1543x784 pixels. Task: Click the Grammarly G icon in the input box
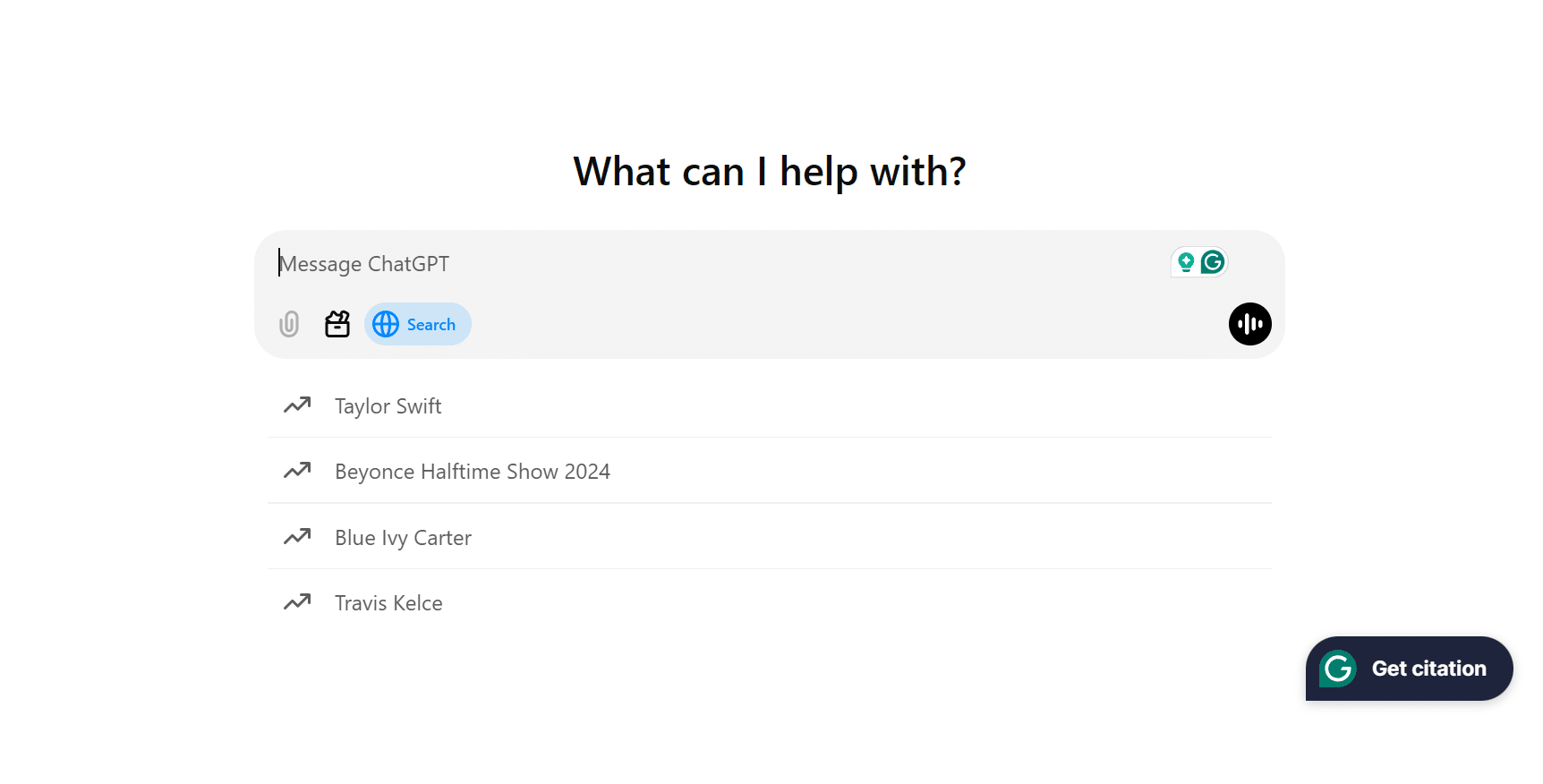(1214, 261)
